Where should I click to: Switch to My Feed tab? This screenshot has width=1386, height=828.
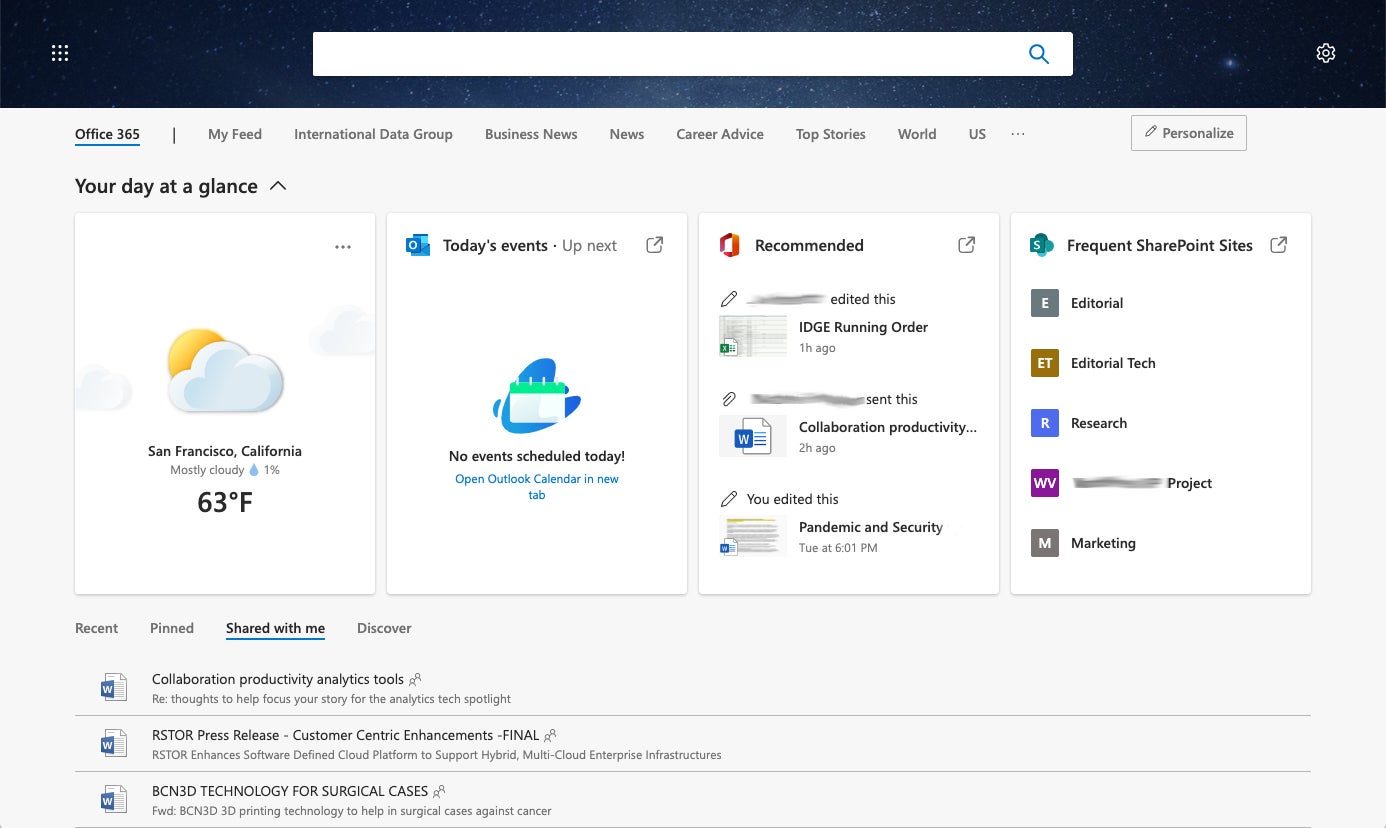pos(235,134)
